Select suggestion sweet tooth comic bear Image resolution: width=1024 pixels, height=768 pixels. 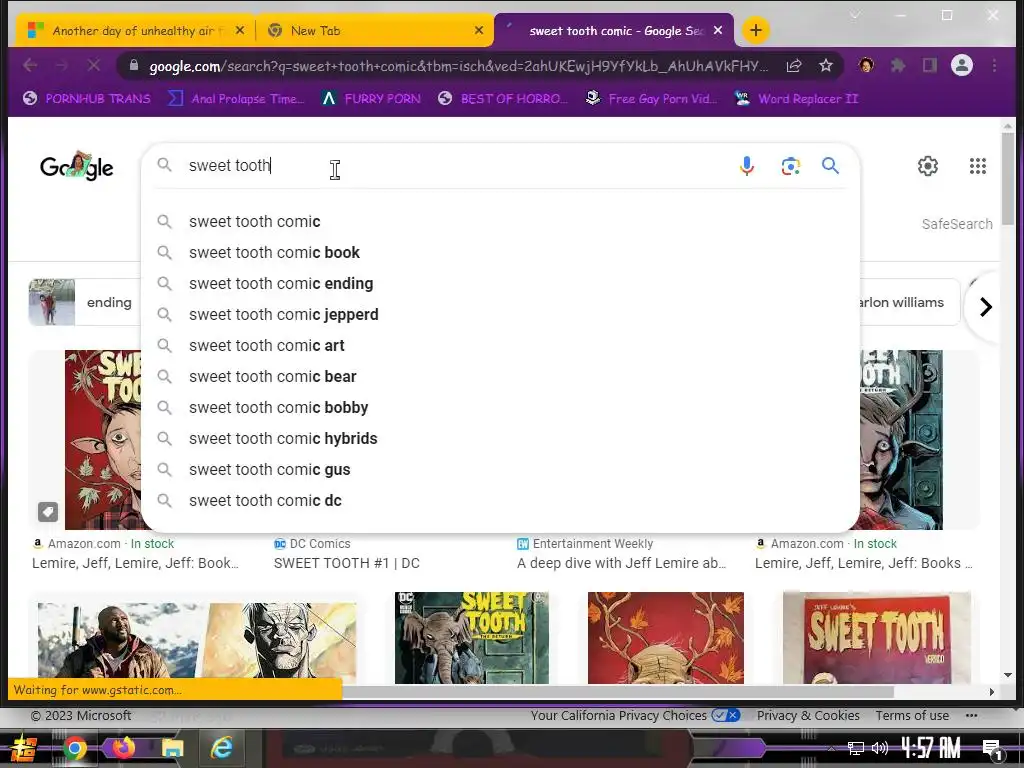point(500,377)
